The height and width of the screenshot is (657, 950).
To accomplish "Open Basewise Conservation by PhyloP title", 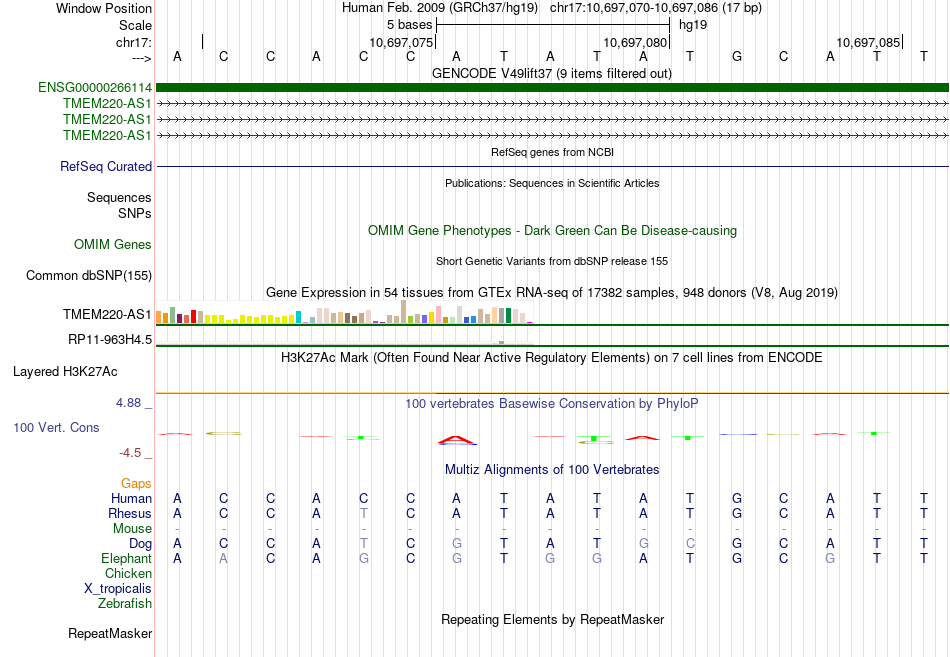I will (551, 404).
